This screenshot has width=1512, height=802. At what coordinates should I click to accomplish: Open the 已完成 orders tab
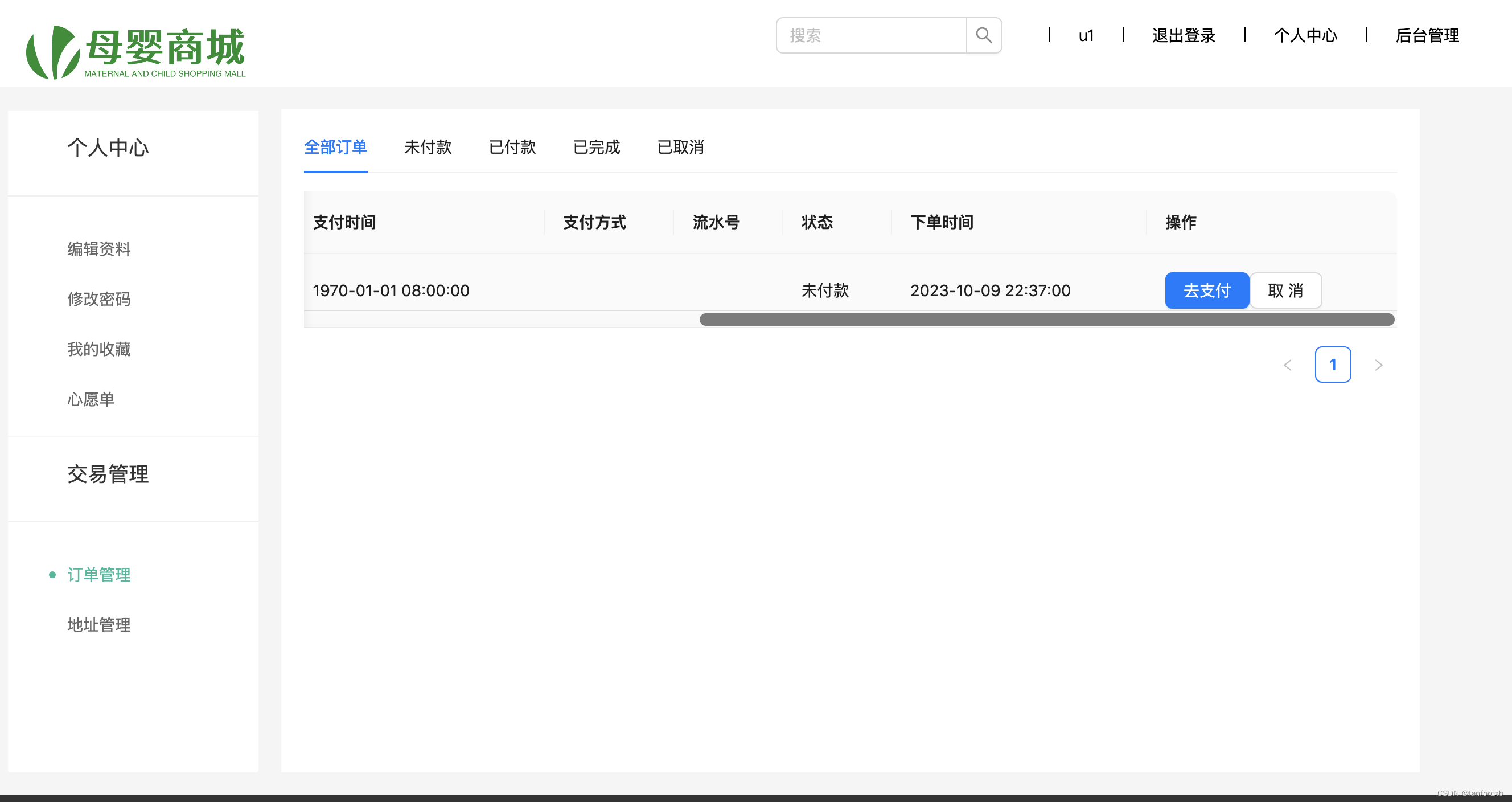click(x=597, y=147)
